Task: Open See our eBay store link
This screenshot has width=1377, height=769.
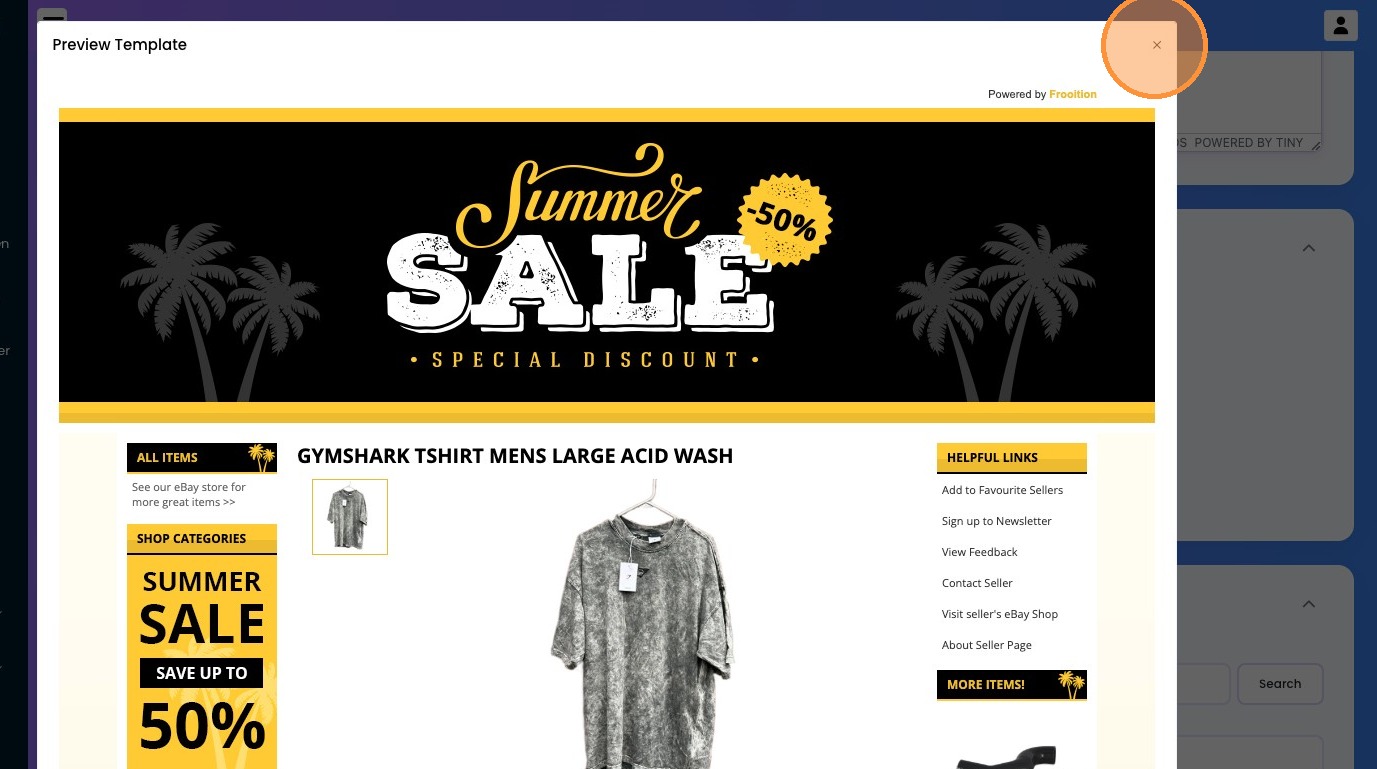Action: click(189, 495)
